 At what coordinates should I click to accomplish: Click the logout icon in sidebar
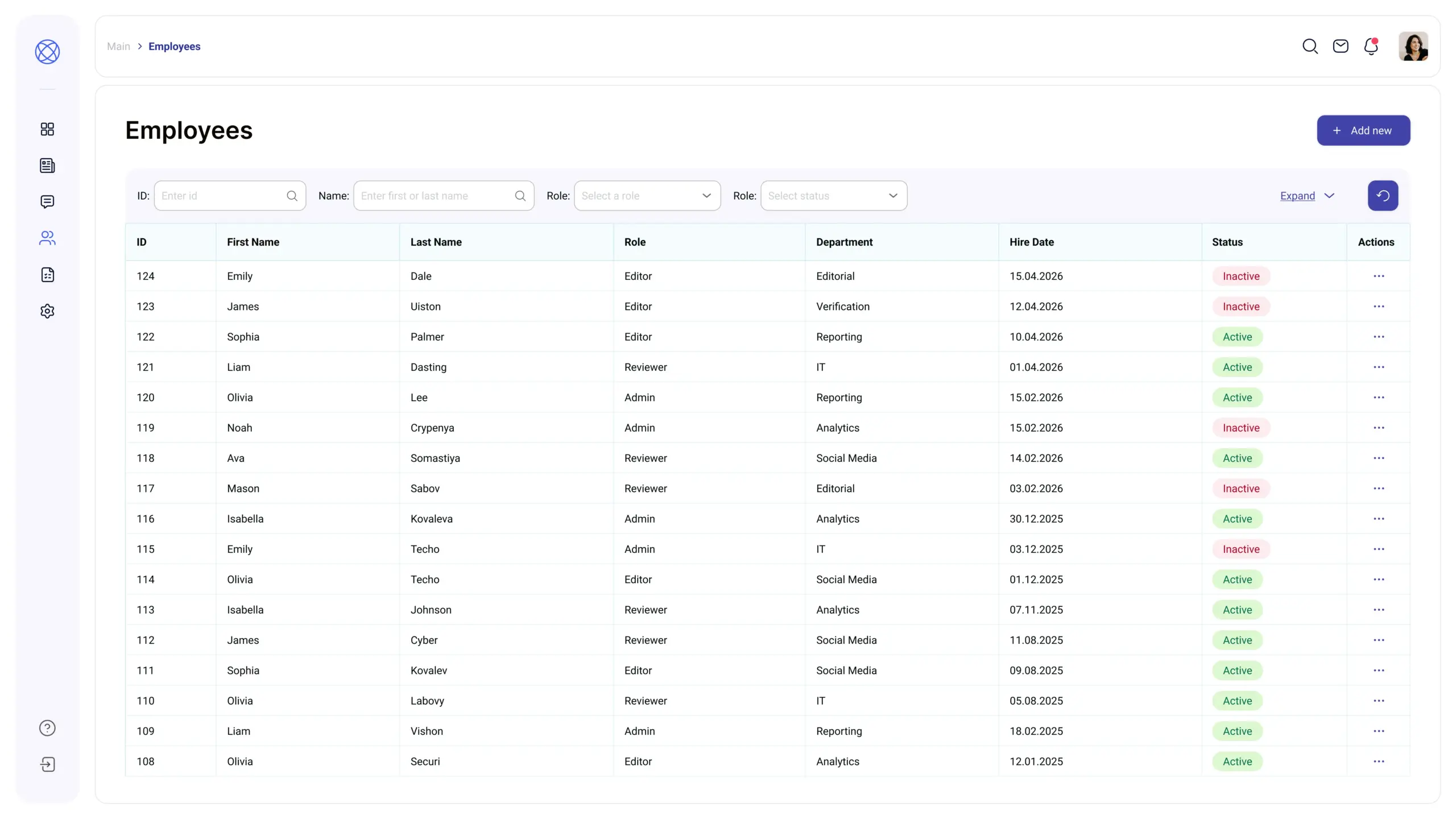tap(47, 764)
